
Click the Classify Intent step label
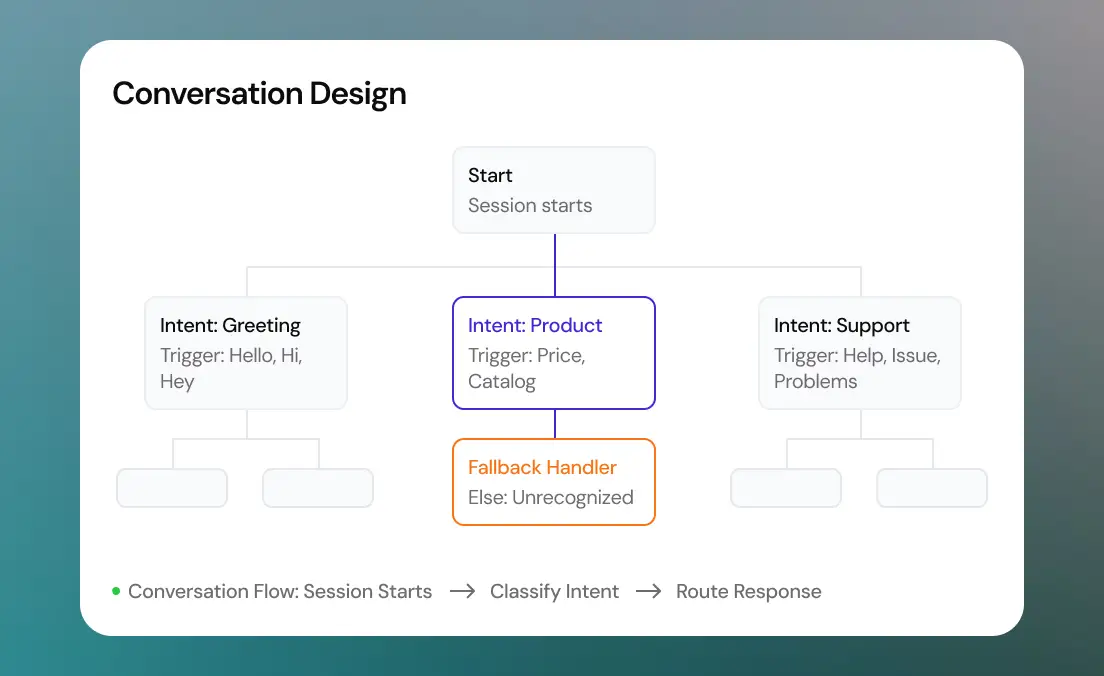point(554,592)
